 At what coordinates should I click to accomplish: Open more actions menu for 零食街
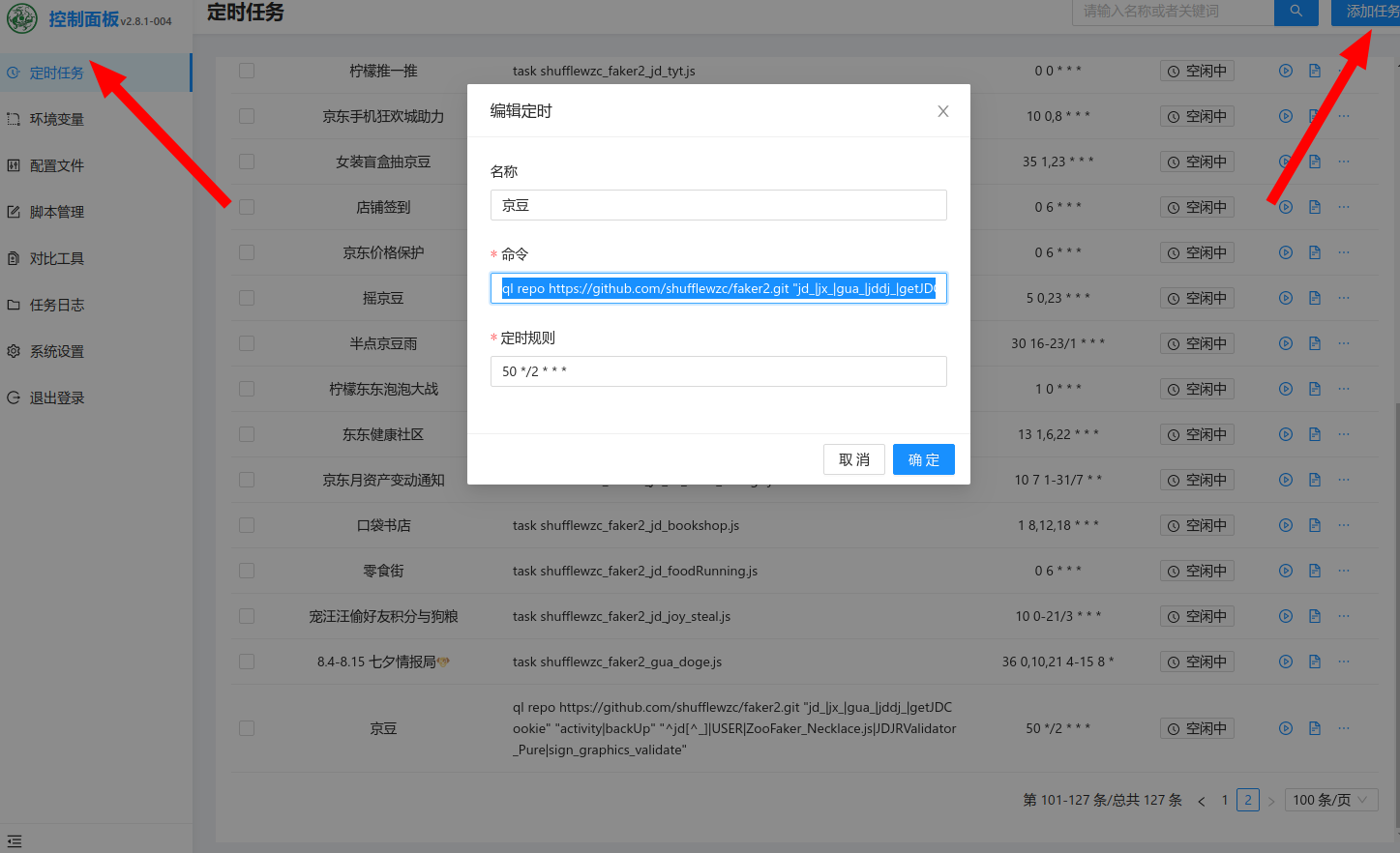pos(1344,571)
